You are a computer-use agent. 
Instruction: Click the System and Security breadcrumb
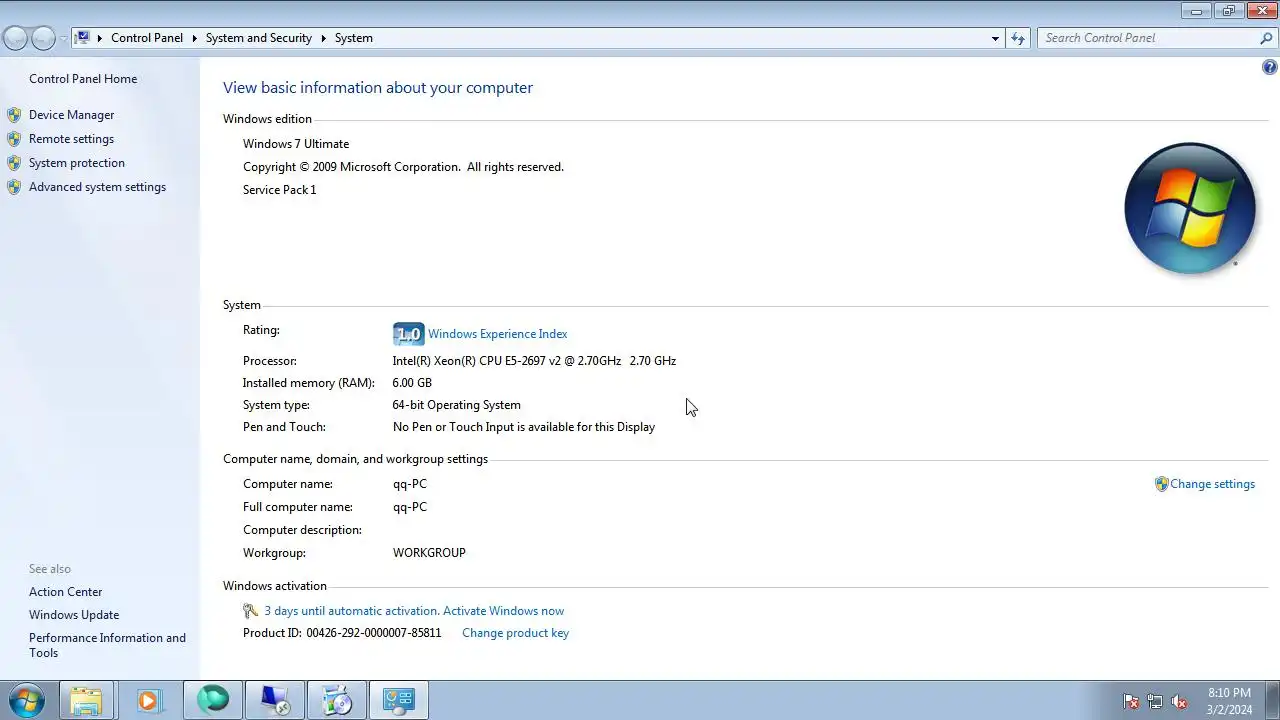(259, 38)
